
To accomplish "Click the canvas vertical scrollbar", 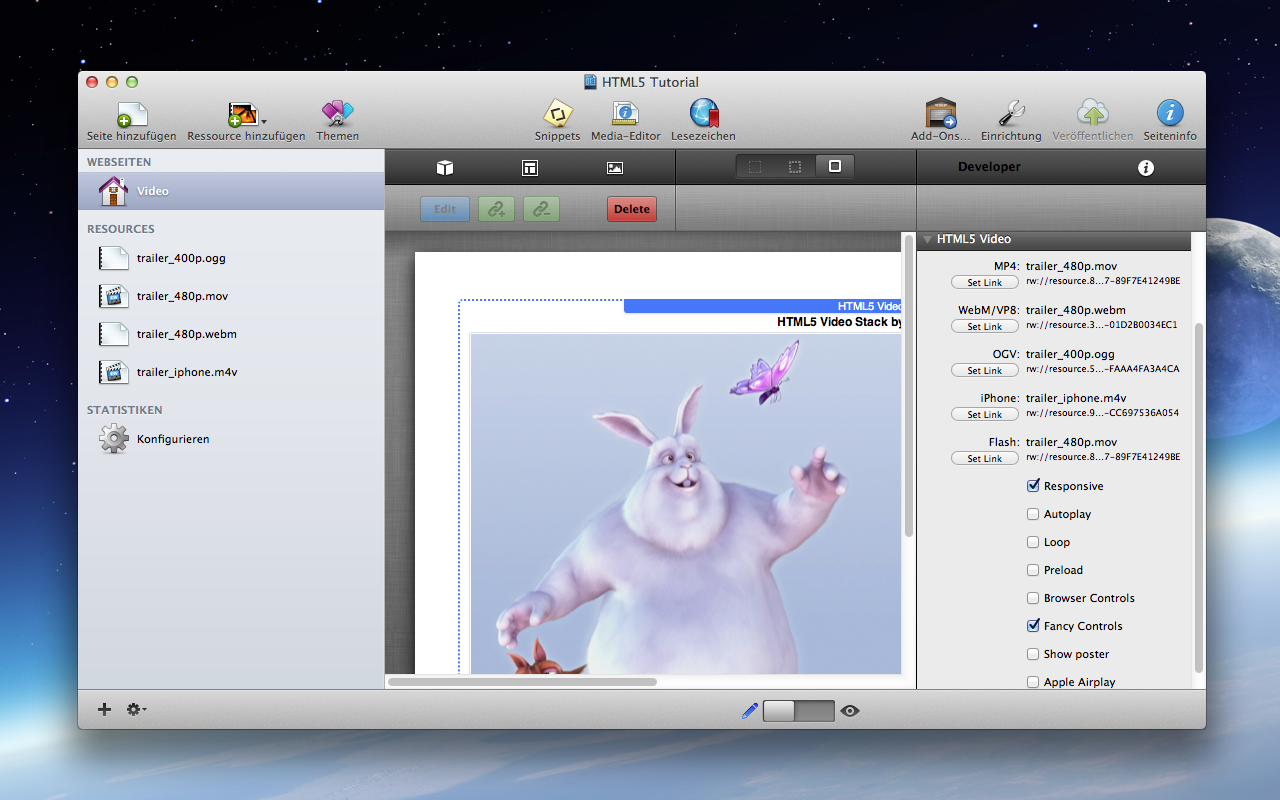I will pyautogui.click(x=909, y=386).
